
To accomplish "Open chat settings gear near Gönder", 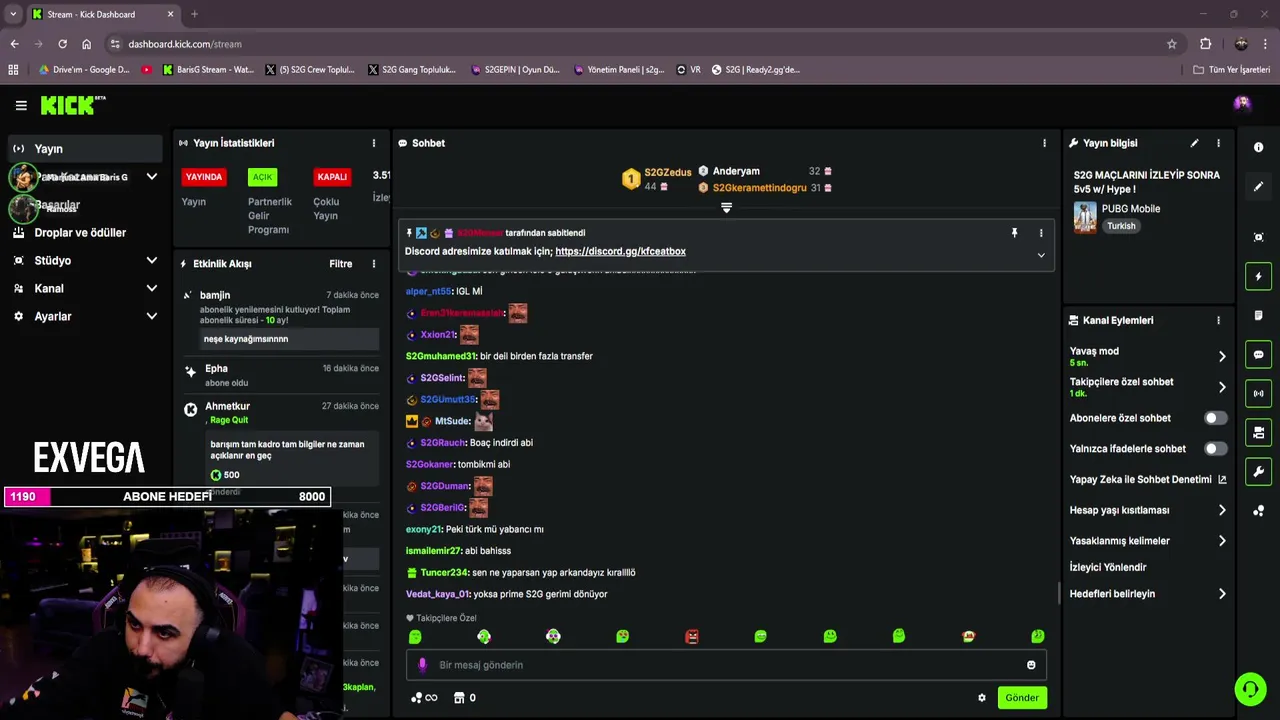I will click(982, 698).
